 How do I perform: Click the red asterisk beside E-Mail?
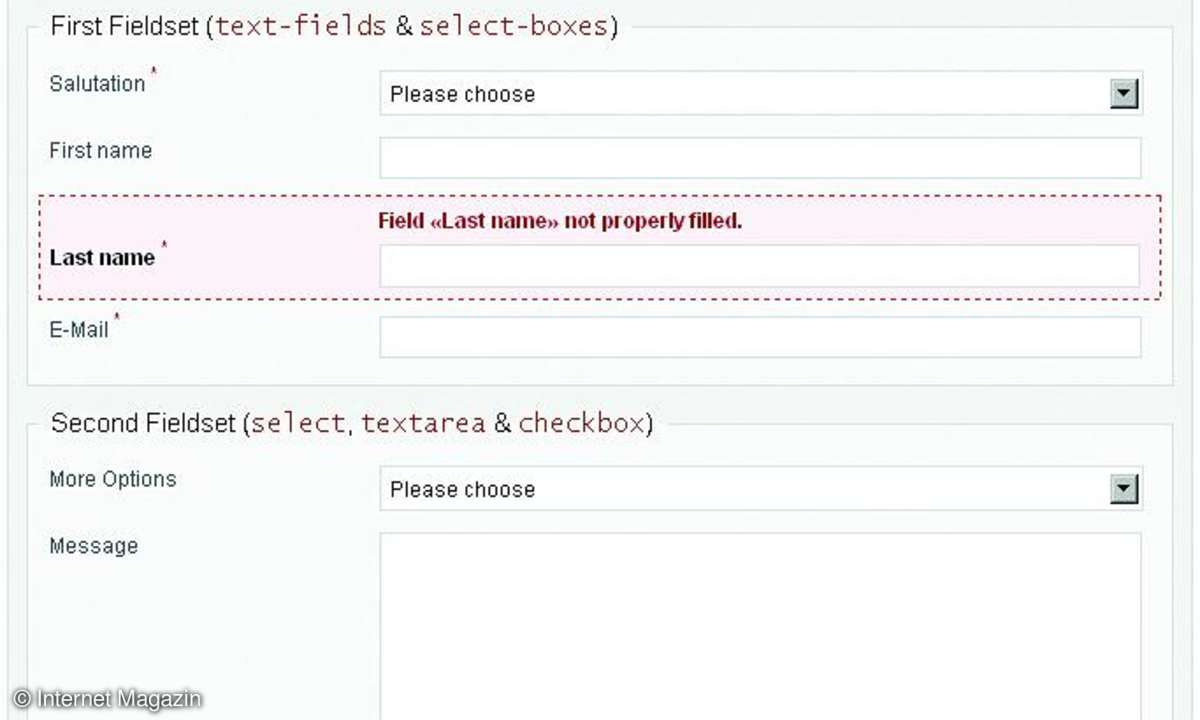click(117, 317)
